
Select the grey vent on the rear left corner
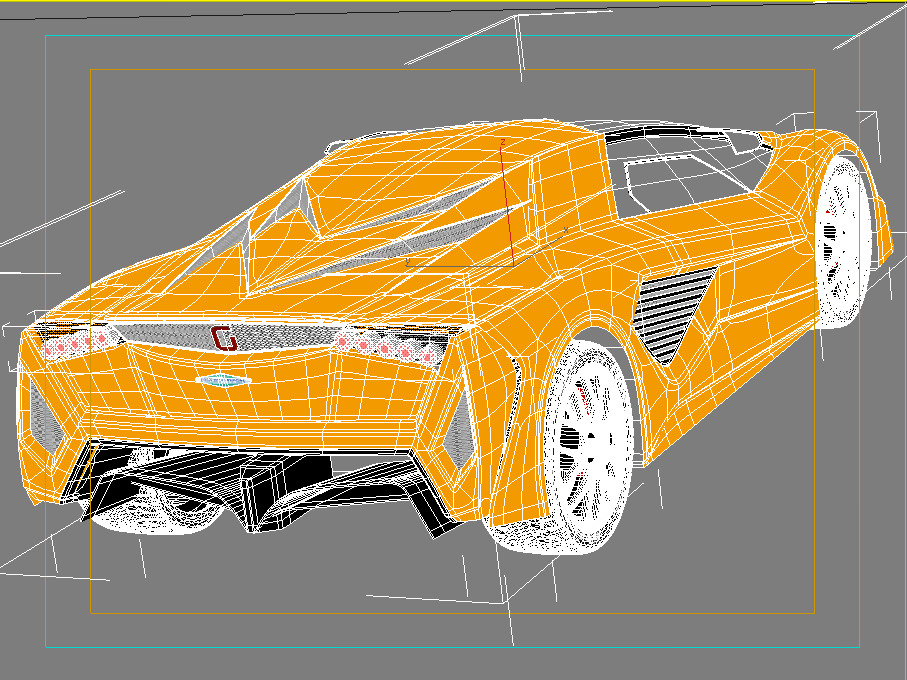point(46,419)
